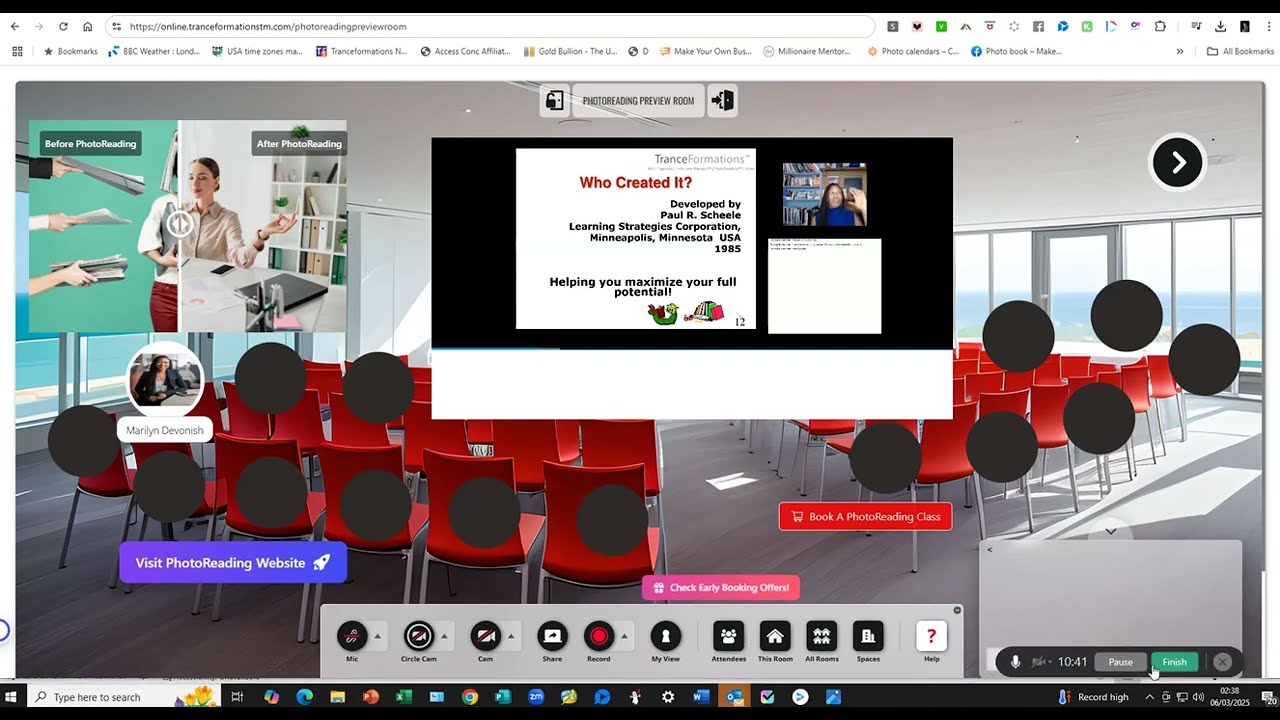Open Bookmarks star shortcut

tap(70, 51)
